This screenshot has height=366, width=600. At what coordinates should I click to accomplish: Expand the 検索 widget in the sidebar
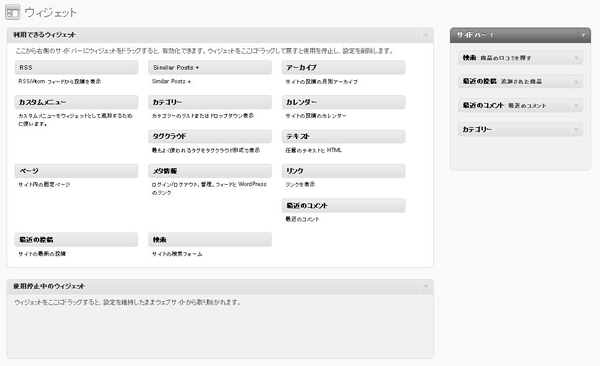(x=576, y=58)
